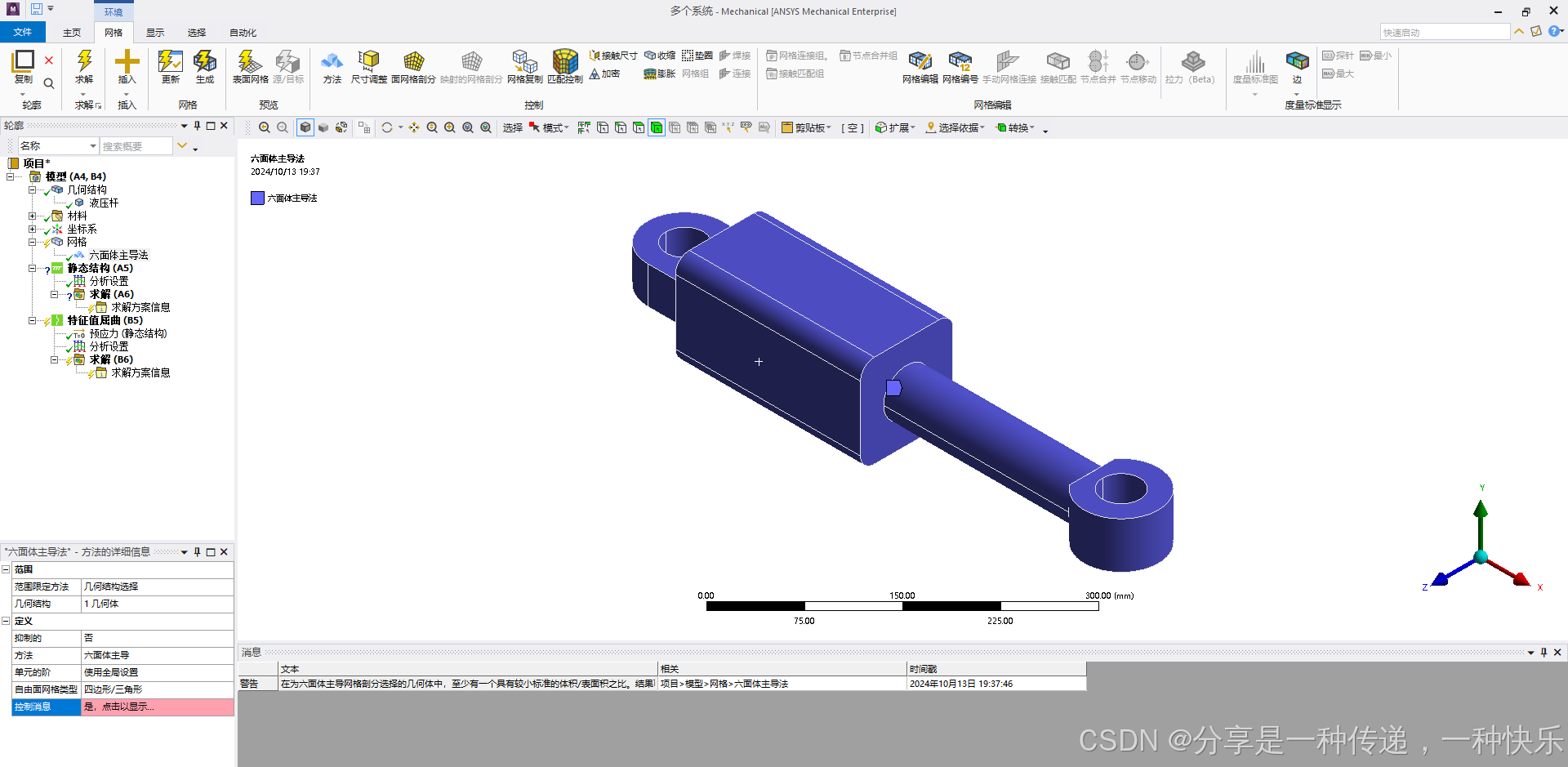Click the 插入 (Insert) plus icon

(127, 61)
